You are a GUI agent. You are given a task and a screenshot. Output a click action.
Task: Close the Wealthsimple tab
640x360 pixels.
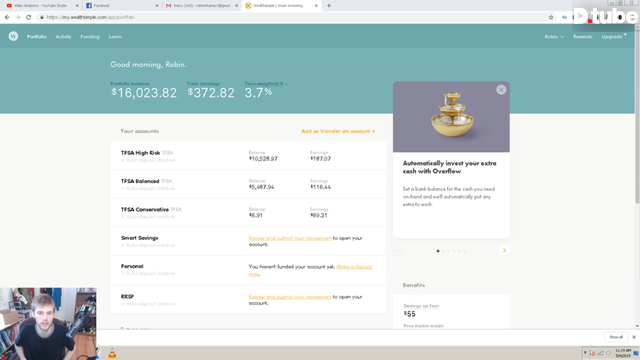click(316, 6)
